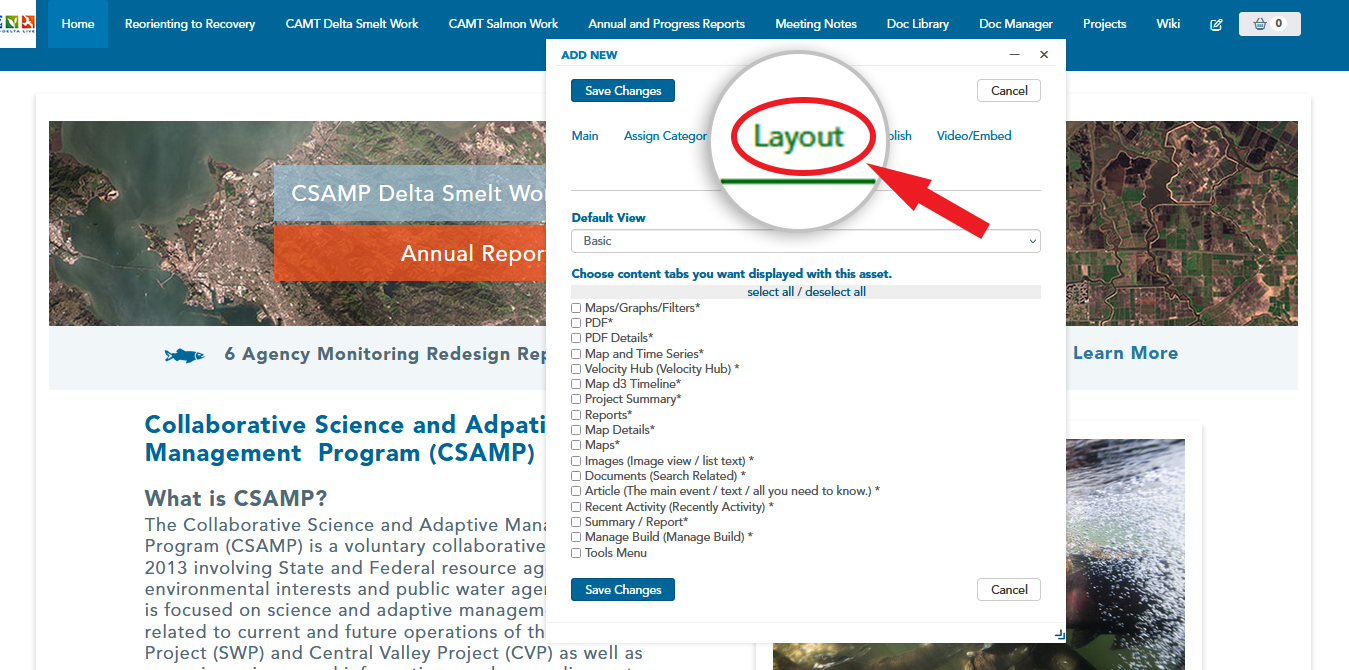Click the blue fish icon beside 6 Agency Monitoring

point(184,355)
